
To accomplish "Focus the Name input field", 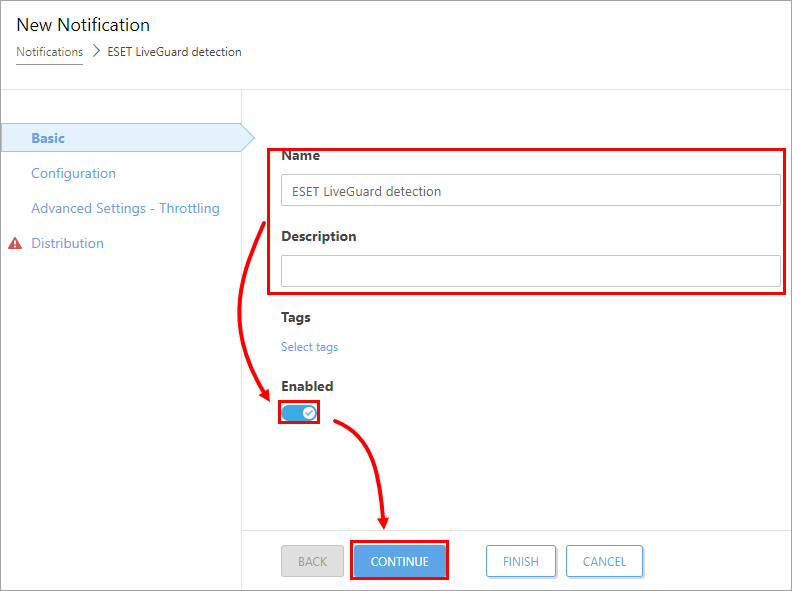I will tap(530, 190).
